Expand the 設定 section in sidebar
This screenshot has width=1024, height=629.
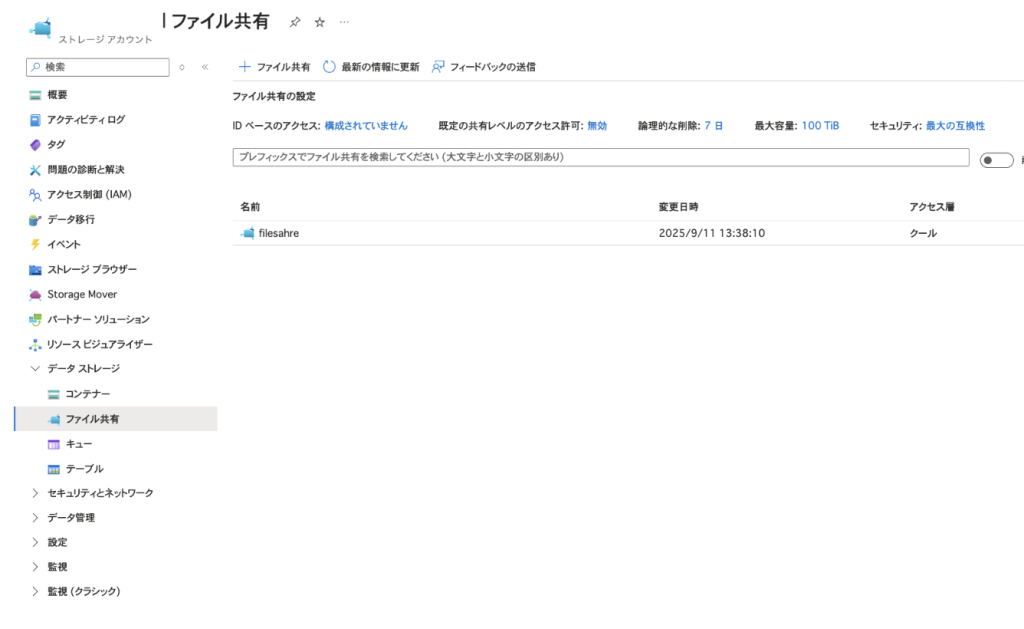coord(36,542)
